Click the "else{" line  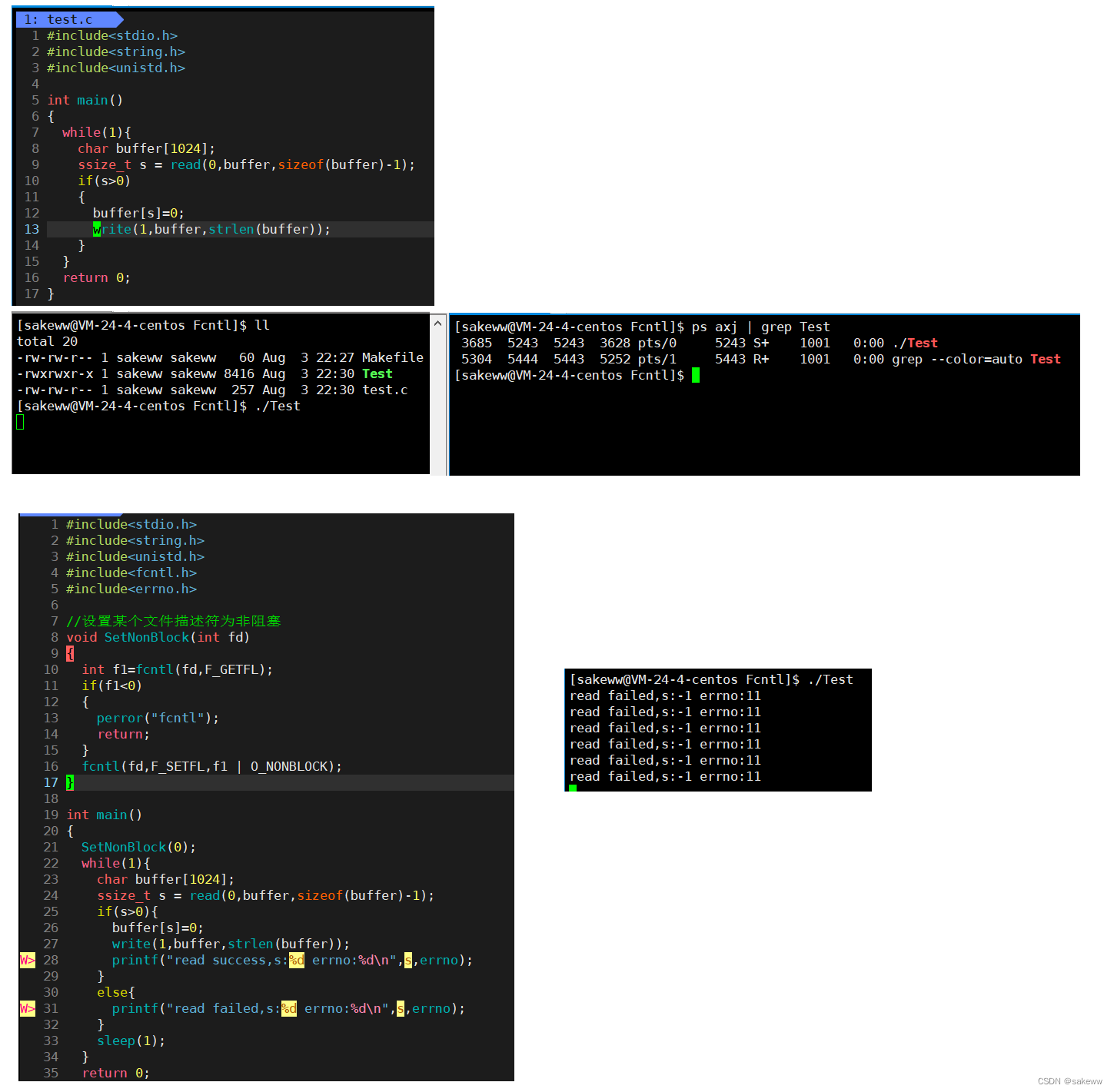(x=116, y=992)
